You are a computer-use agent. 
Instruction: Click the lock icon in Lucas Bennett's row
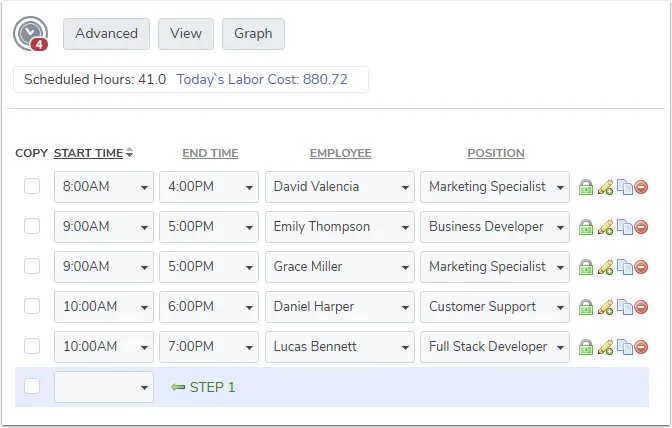[x=586, y=347]
